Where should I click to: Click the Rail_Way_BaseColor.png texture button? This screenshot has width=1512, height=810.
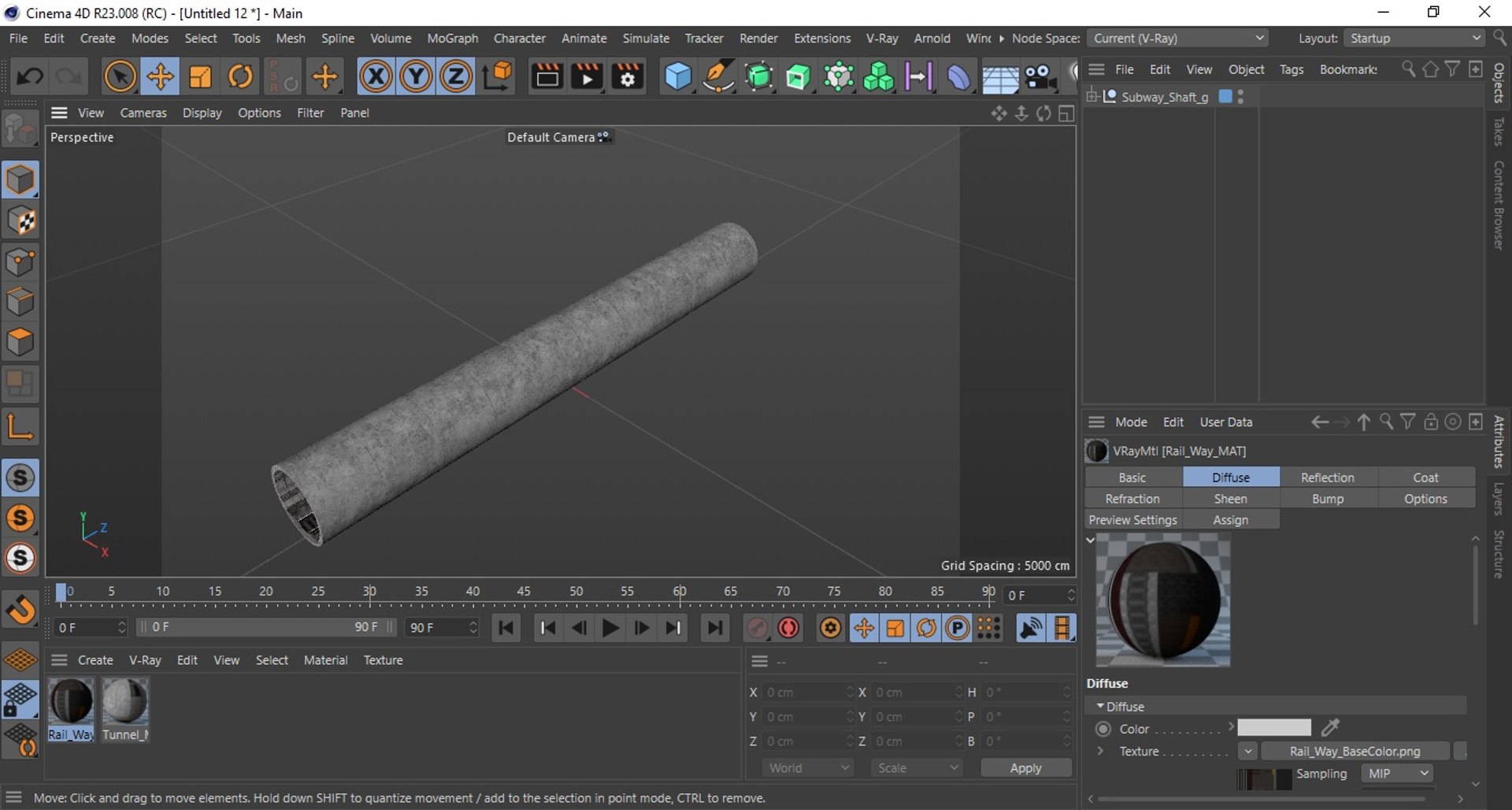pyautogui.click(x=1354, y=751)
